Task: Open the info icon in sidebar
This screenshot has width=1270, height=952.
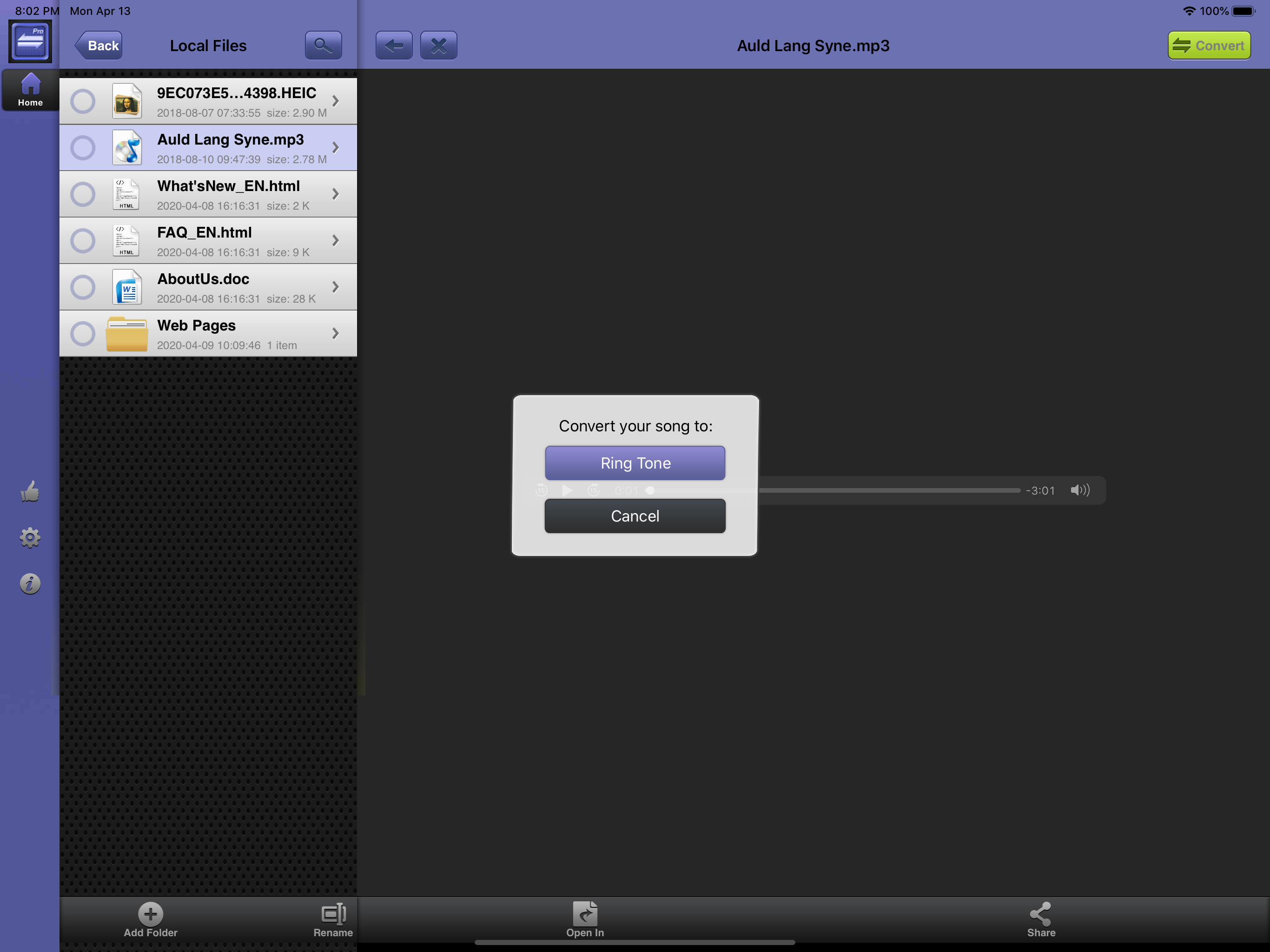Action: pos(30,584)
